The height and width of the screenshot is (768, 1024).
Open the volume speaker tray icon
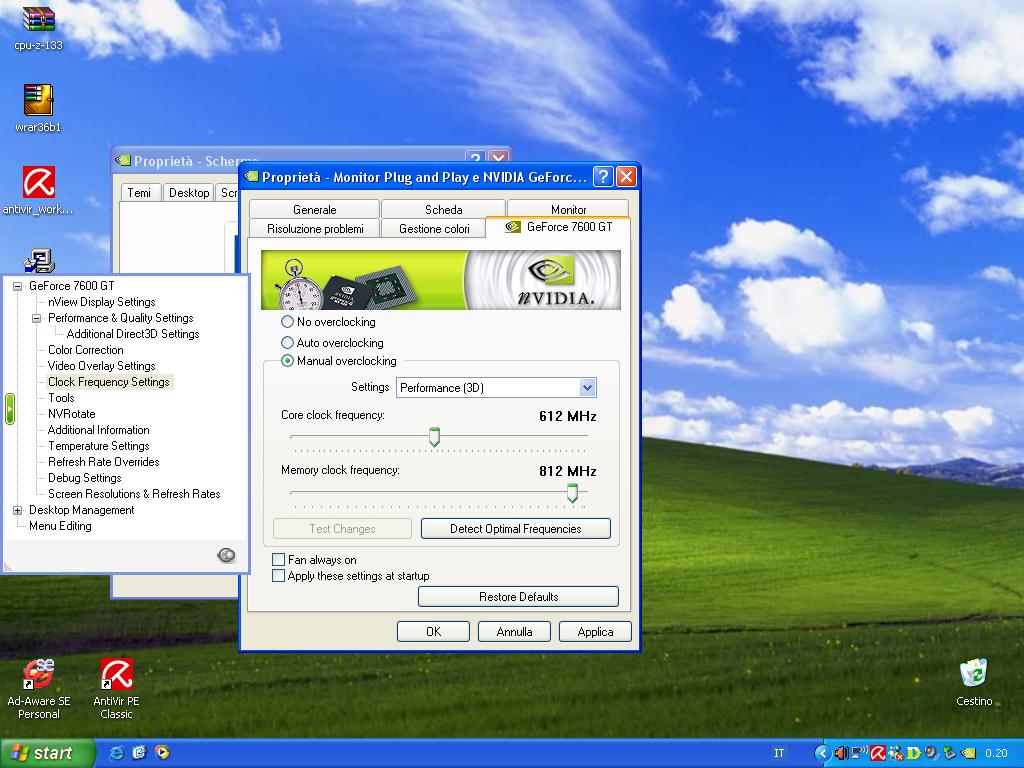click(x=841, y=754)
